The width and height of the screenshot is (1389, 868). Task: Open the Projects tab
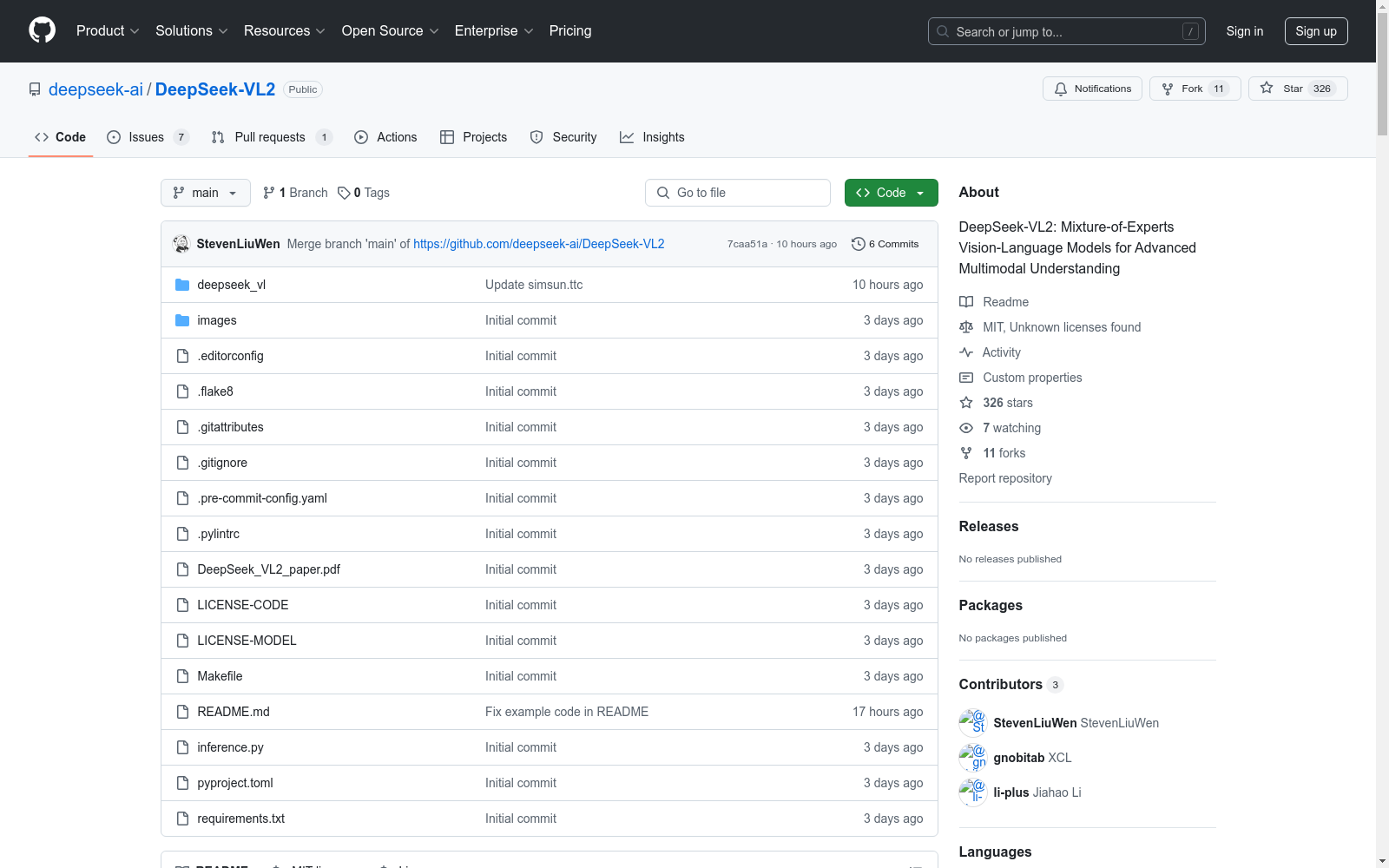473,137
